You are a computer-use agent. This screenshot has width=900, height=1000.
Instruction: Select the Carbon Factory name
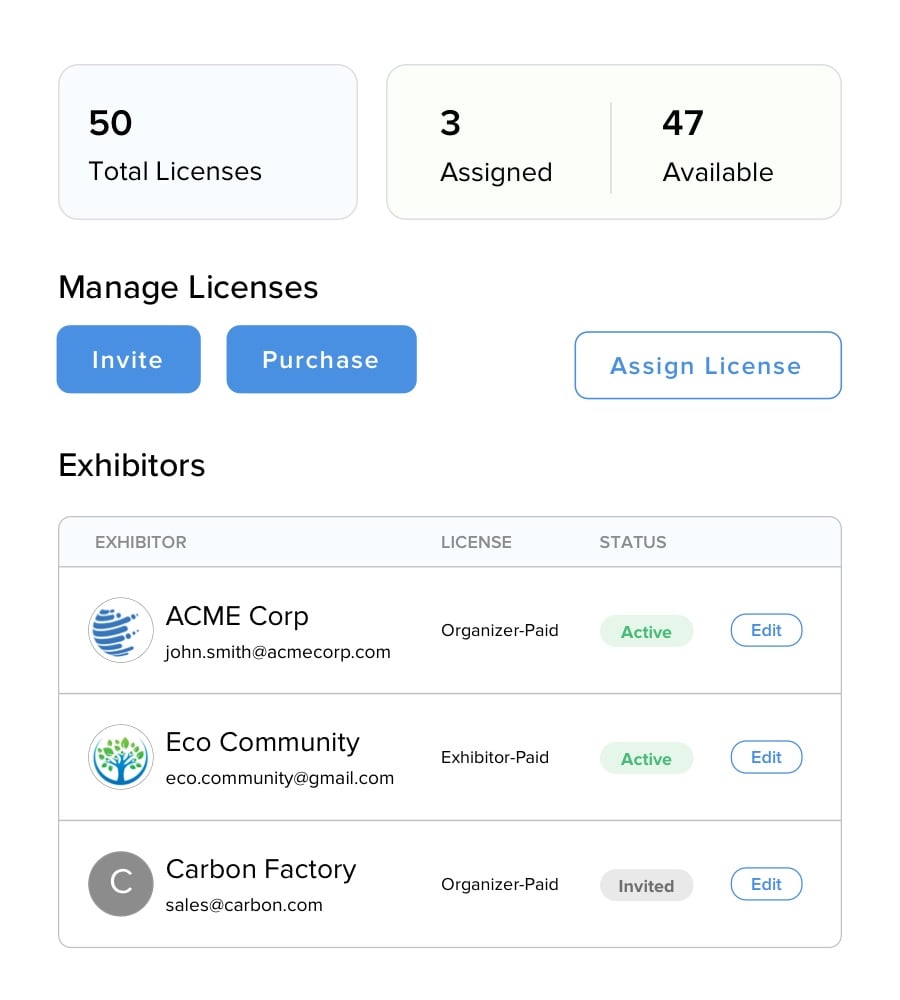[x=261, y=869]
